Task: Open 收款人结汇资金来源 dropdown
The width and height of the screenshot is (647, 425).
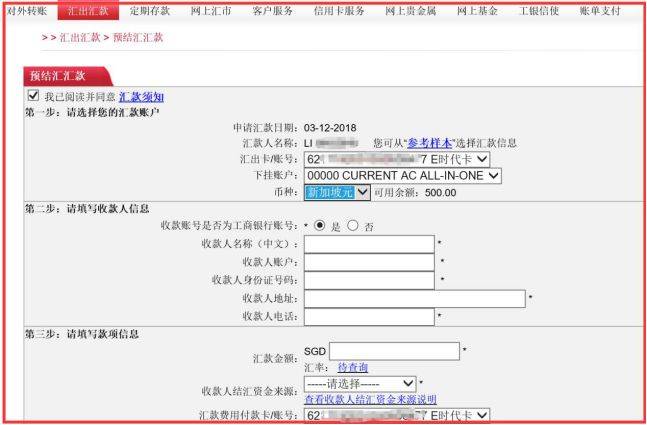Action: point(360,383)
